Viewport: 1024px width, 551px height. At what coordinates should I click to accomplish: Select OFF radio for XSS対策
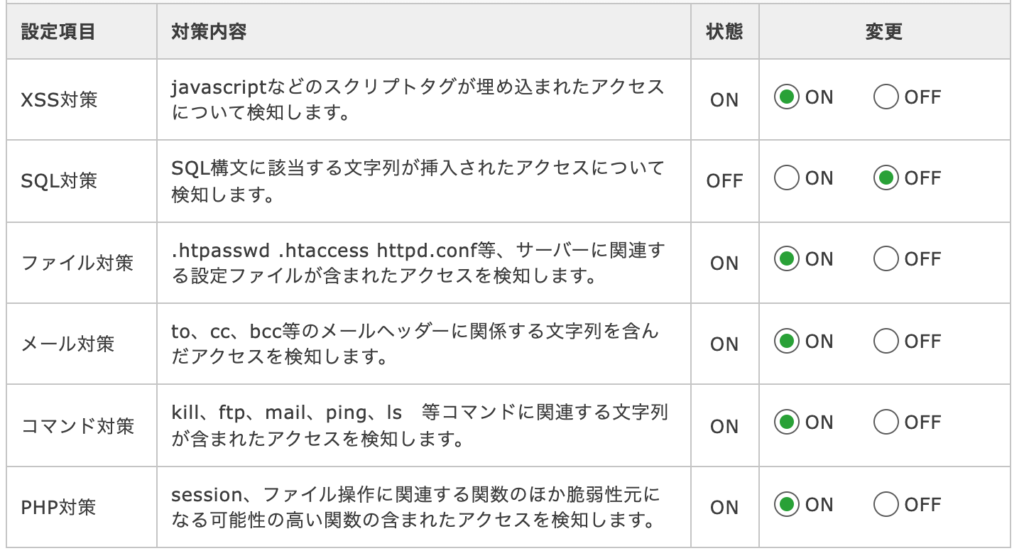point(886,97)
